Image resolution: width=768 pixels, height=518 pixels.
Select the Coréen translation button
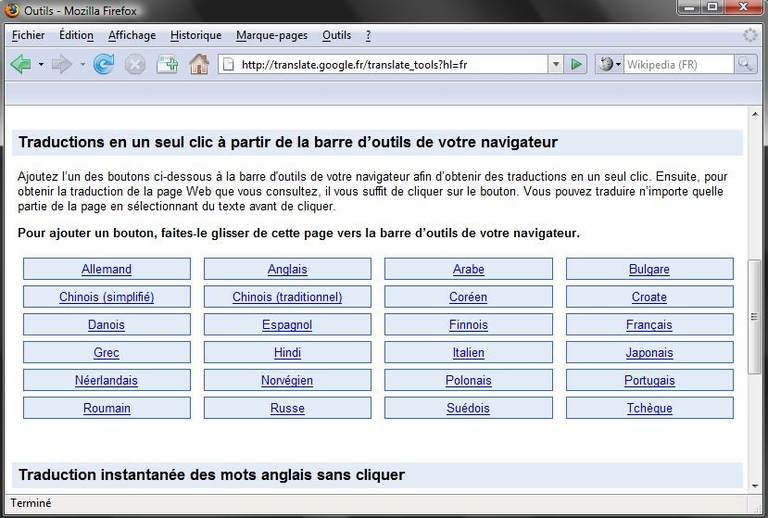(468, 297)
